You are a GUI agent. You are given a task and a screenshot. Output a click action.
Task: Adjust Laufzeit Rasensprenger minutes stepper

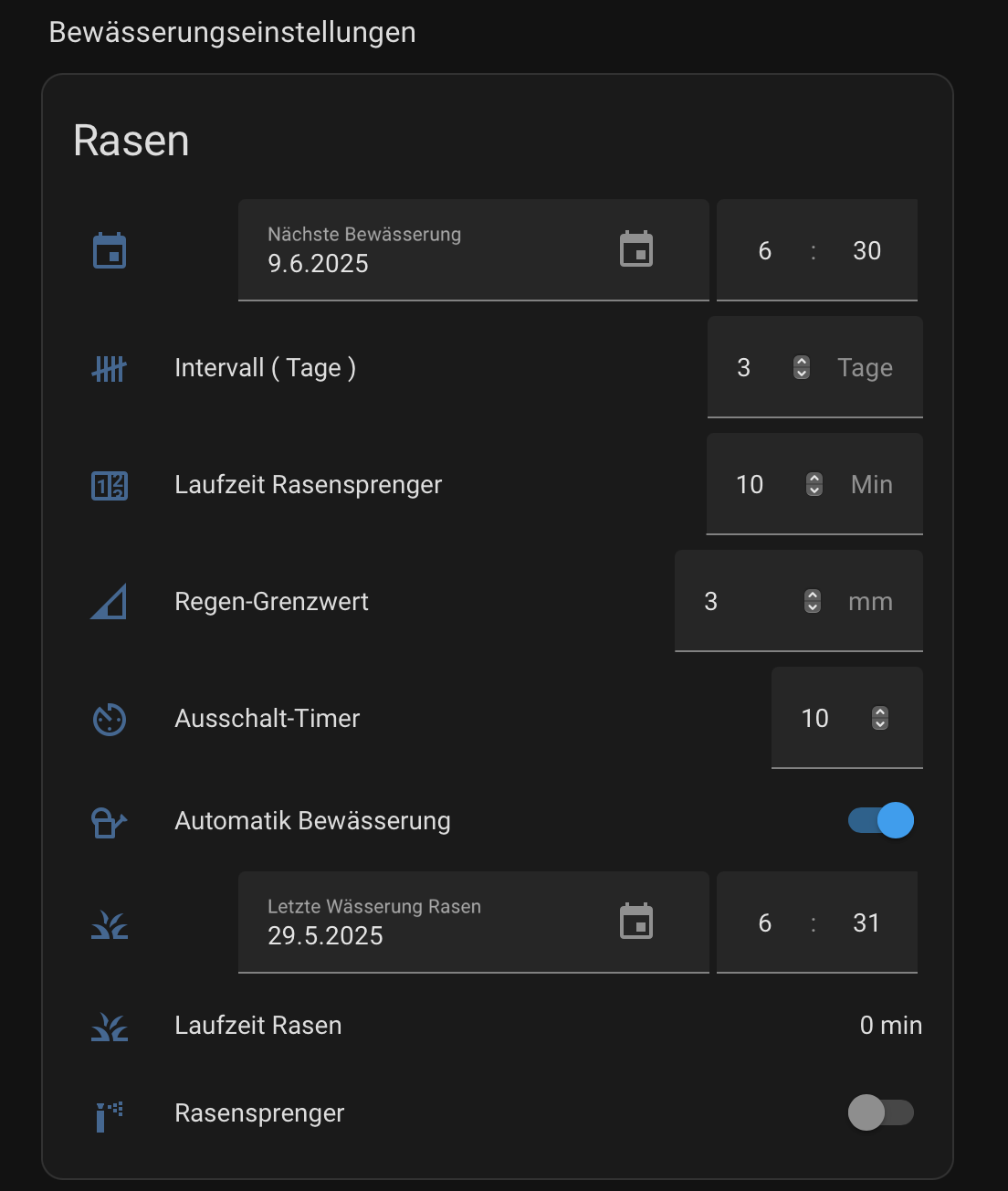pyautogui.click(x=814, y=484)
